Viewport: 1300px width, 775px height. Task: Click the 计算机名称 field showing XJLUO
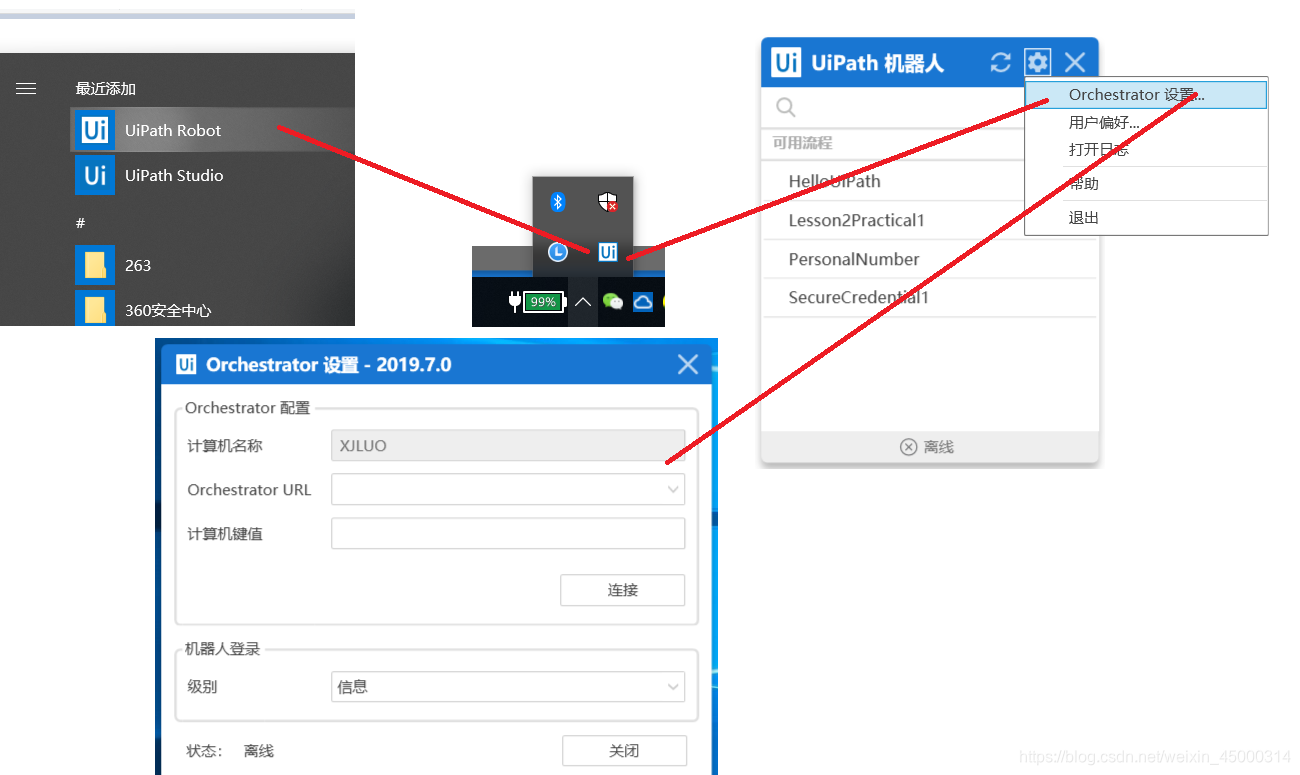(508, 446)
